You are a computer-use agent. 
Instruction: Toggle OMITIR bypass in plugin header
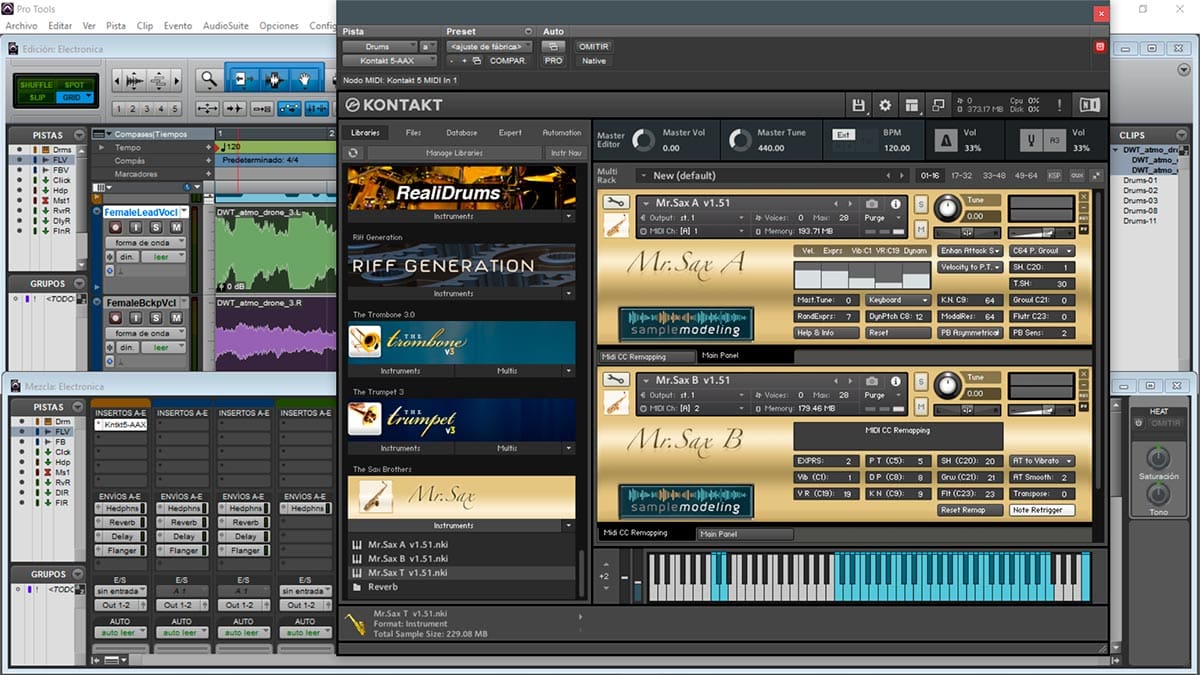pos(593,47)
